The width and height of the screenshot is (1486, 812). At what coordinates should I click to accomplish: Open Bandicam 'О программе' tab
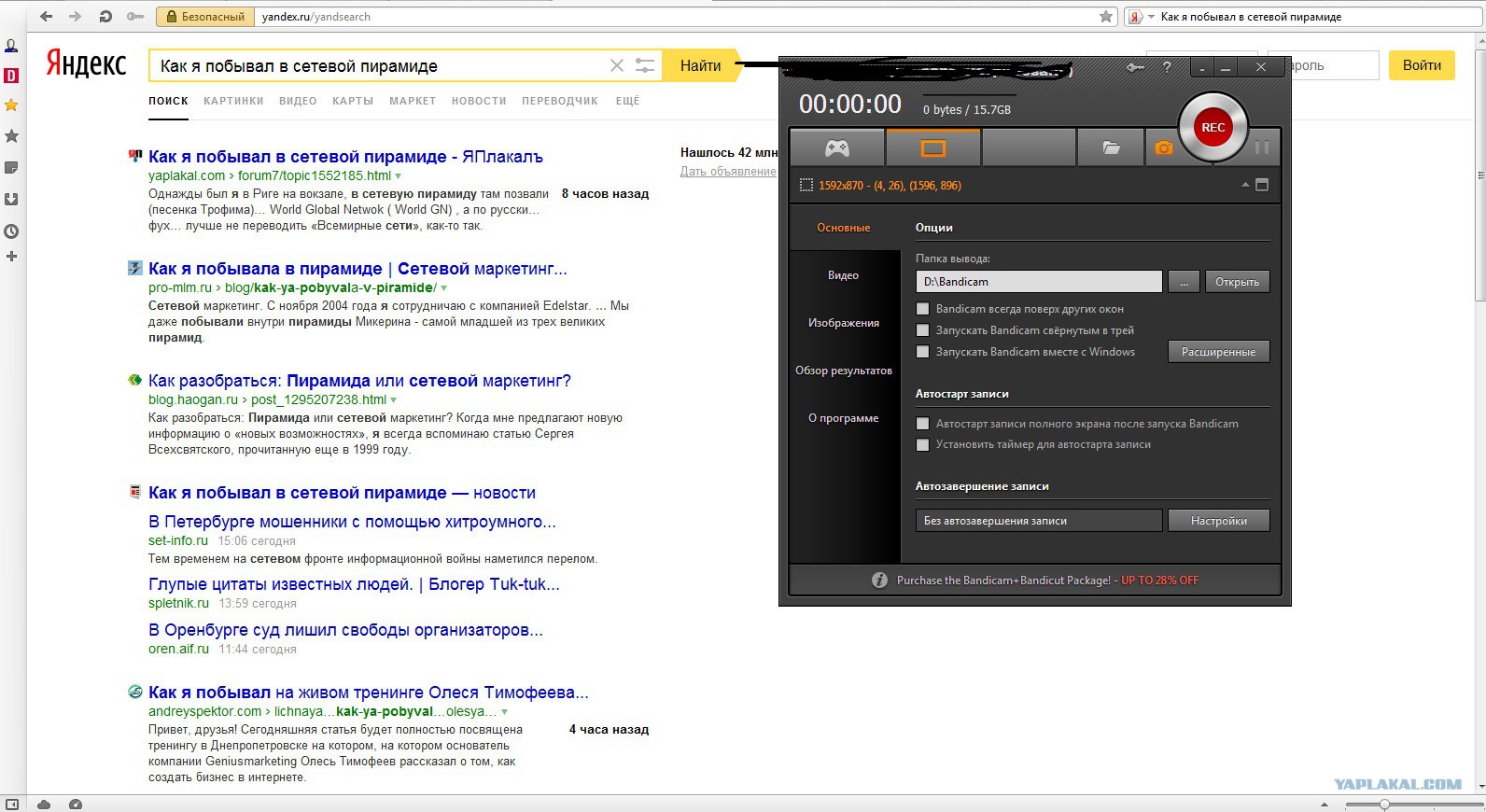point(844,418)
